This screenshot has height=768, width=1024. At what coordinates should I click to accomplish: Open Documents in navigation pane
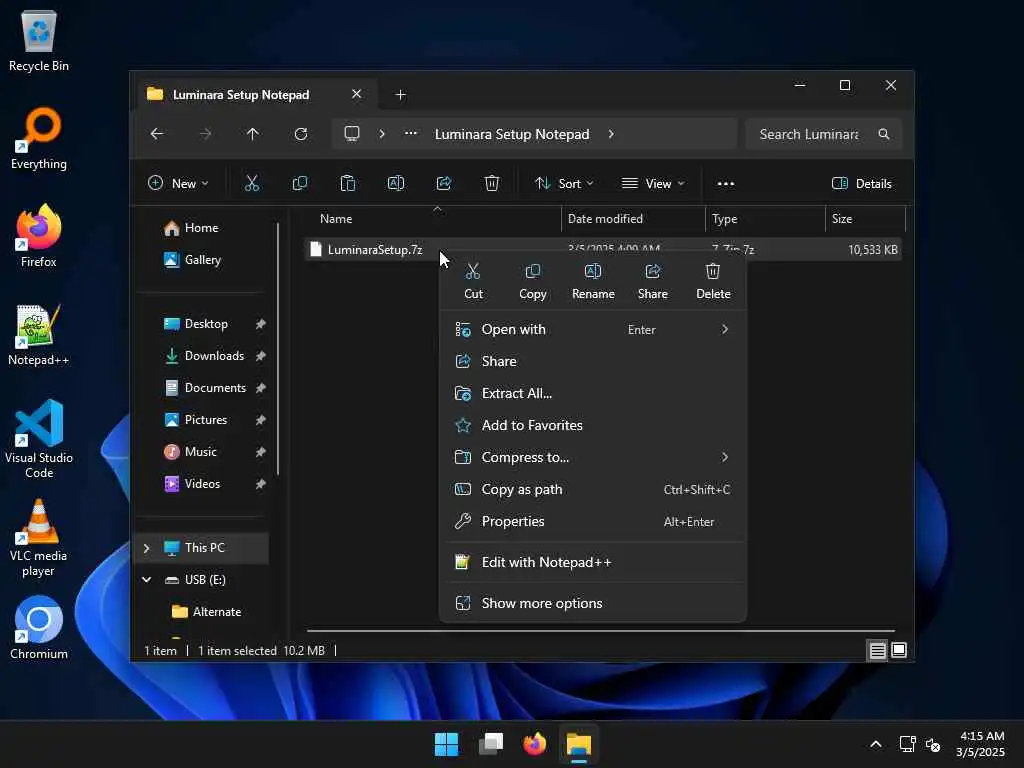click(x=204, y=388)
